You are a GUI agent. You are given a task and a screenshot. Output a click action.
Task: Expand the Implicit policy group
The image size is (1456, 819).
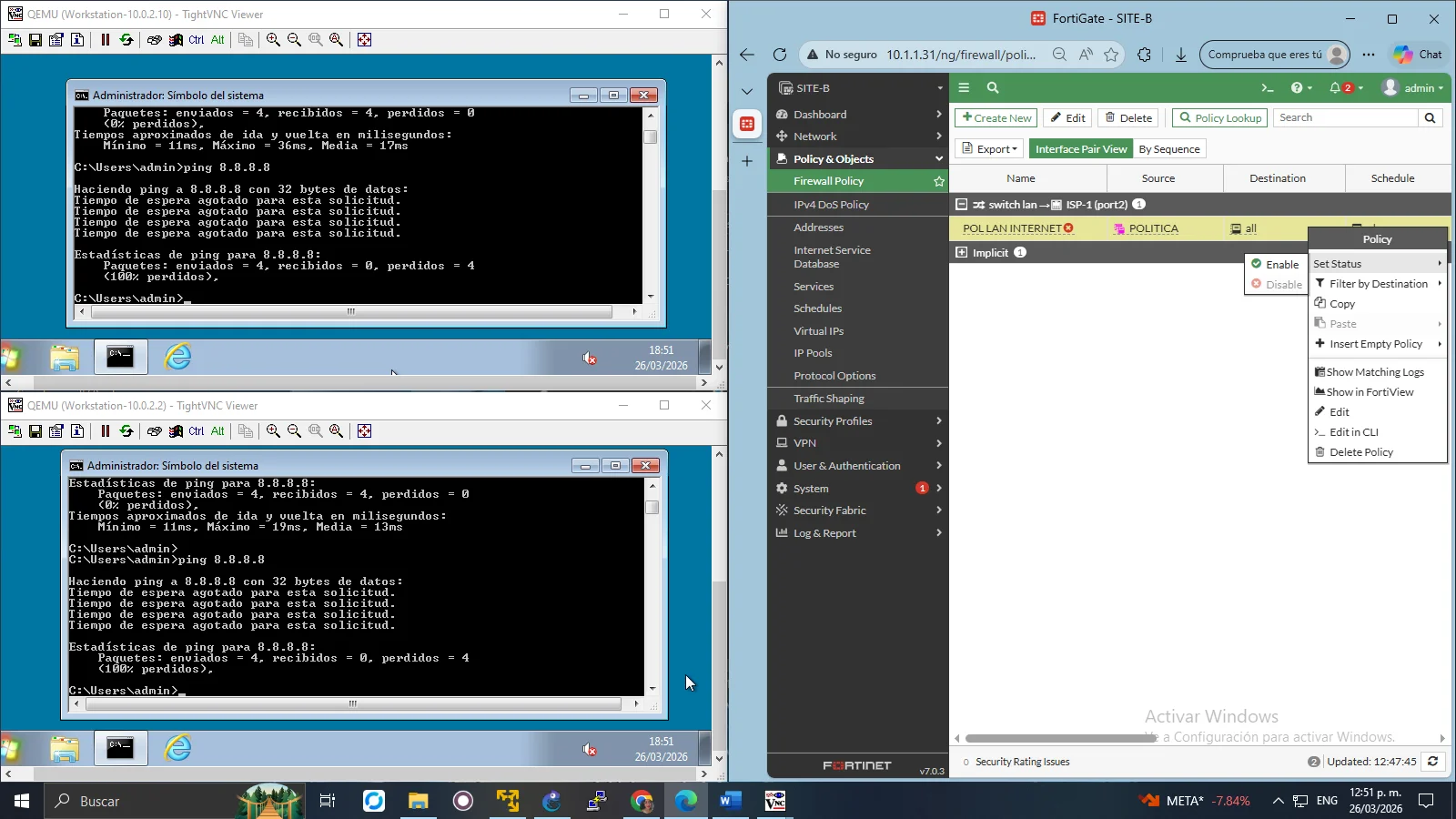961,252
